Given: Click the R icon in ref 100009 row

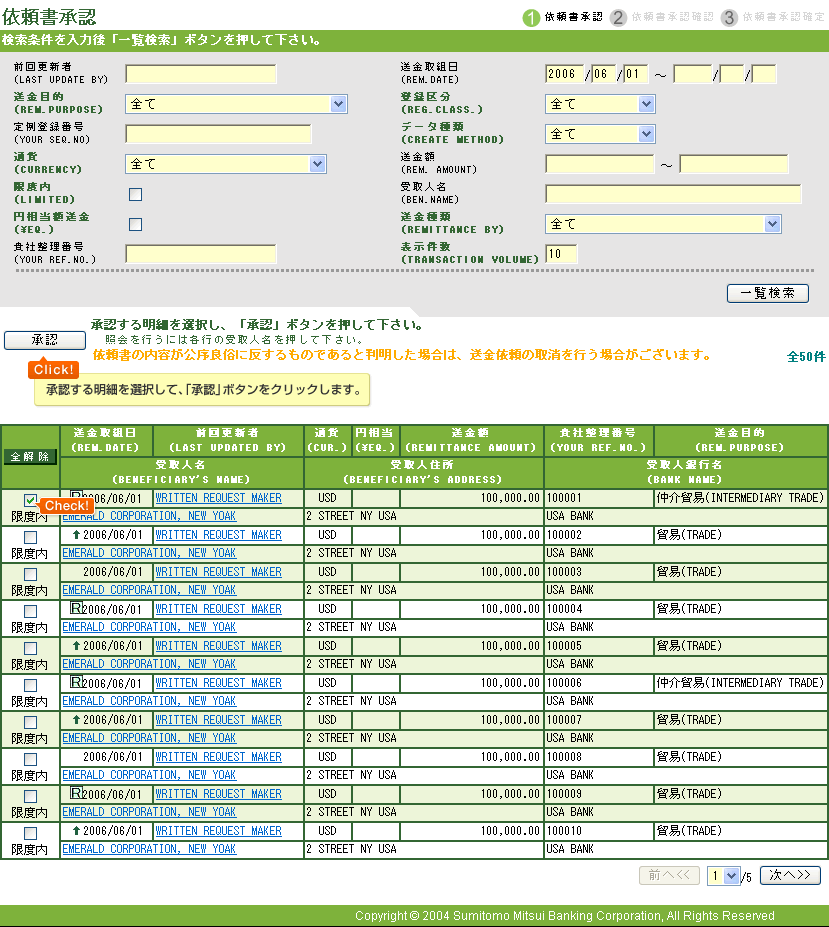Looking at the screenshot, I should pos(76,793).
